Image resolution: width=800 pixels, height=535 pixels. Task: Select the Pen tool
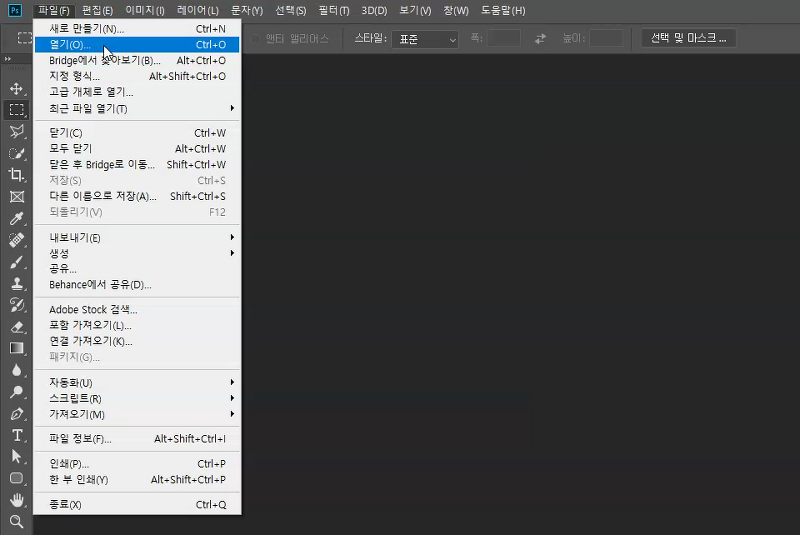point(16,413)
